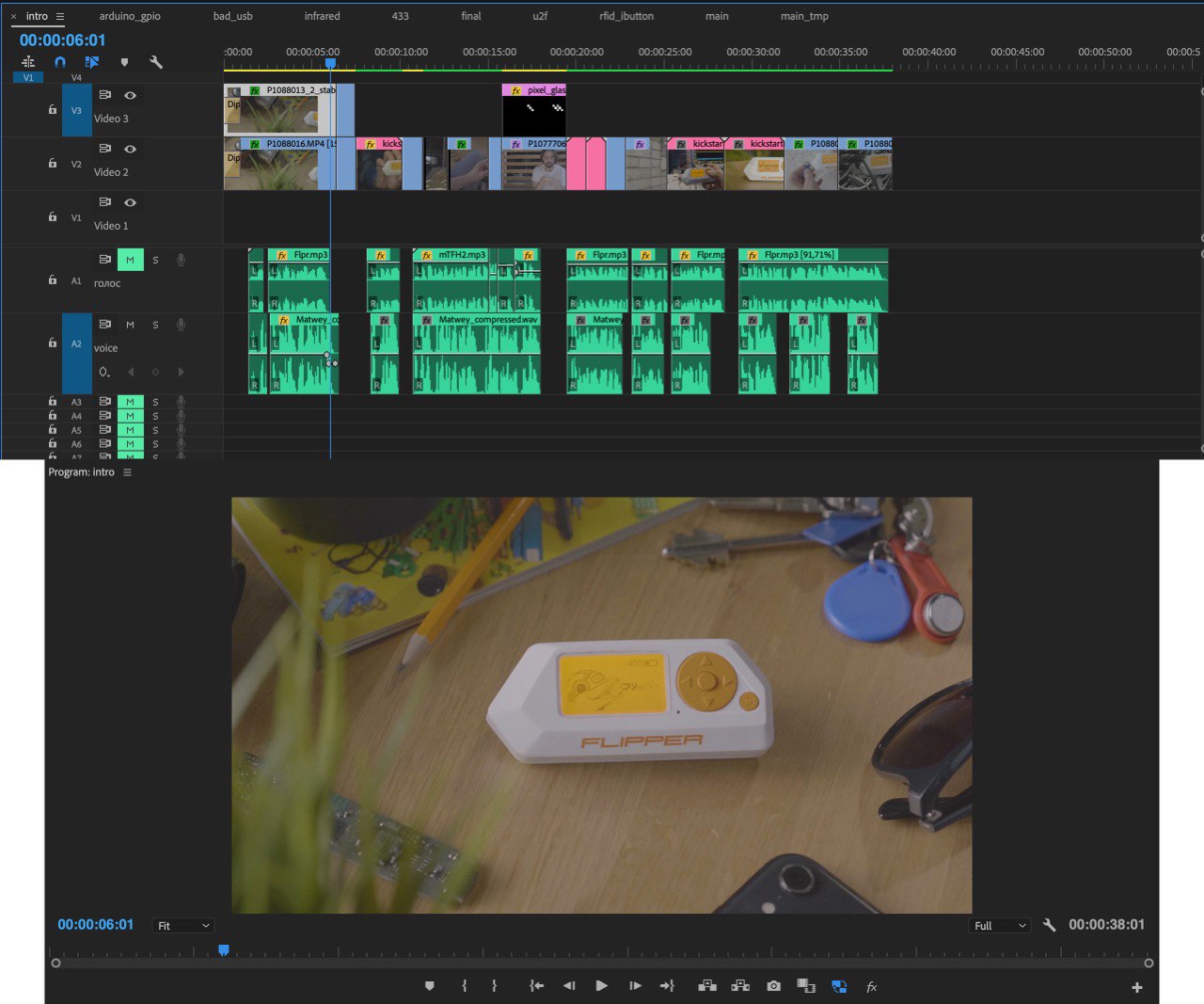Lock the A1 track padlock
This screenshot has height=1004, width=1204.
coord(53,279)
